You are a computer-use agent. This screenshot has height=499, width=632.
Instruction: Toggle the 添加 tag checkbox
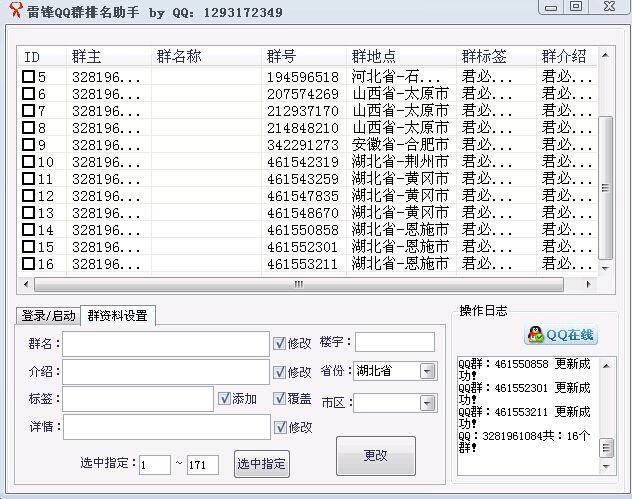click(224, 399)
